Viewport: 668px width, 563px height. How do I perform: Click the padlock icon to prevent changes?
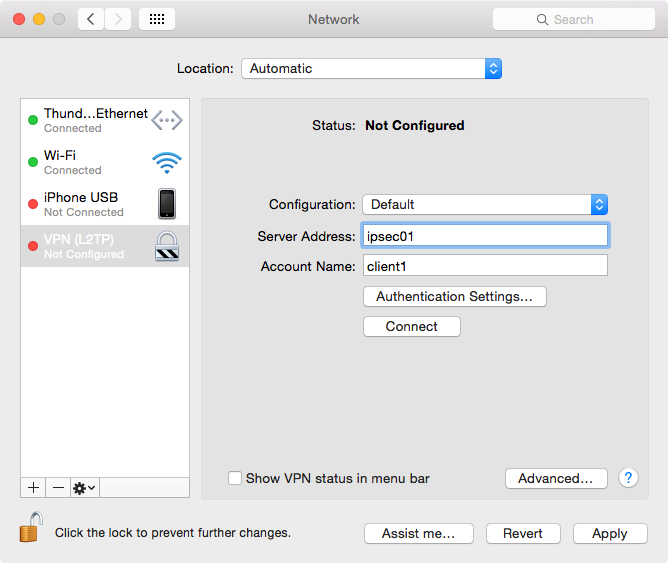click(x=31, y=528)
